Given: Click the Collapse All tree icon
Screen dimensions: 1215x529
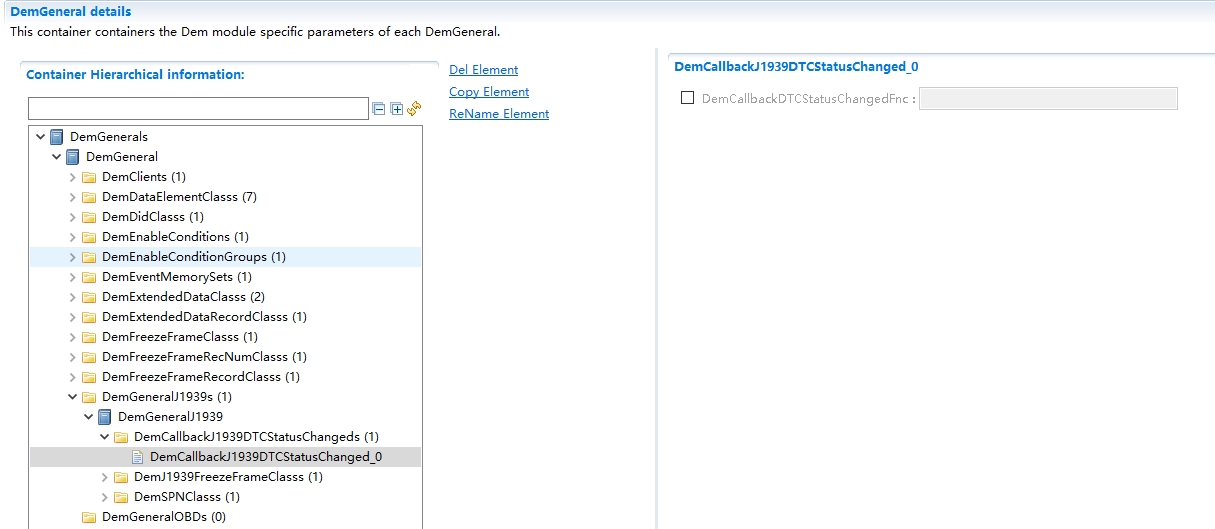Looking at the screenshot, I should pyautogui.click(x=378, y=109).
